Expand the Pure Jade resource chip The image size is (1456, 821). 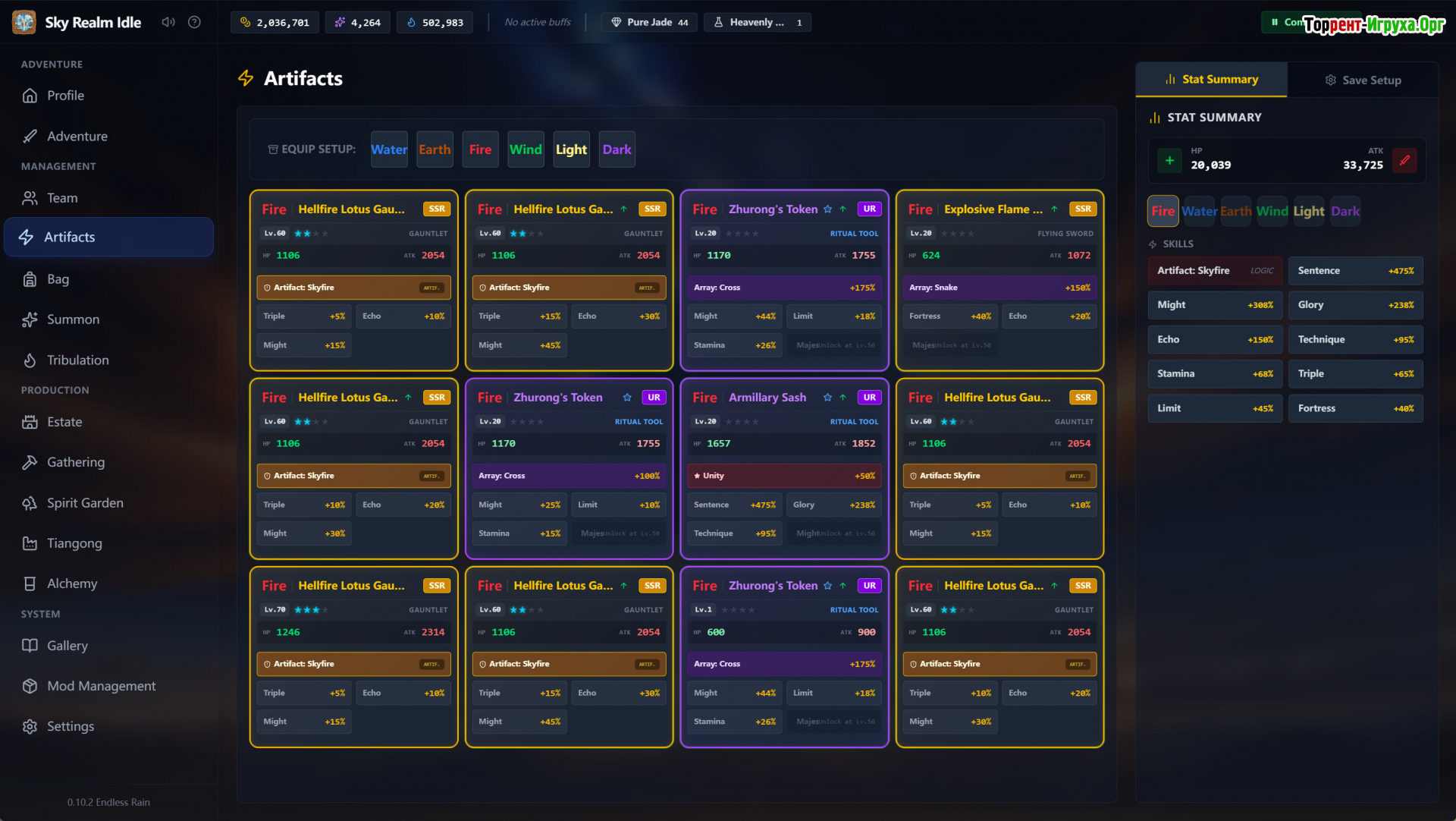pos(650,22)
